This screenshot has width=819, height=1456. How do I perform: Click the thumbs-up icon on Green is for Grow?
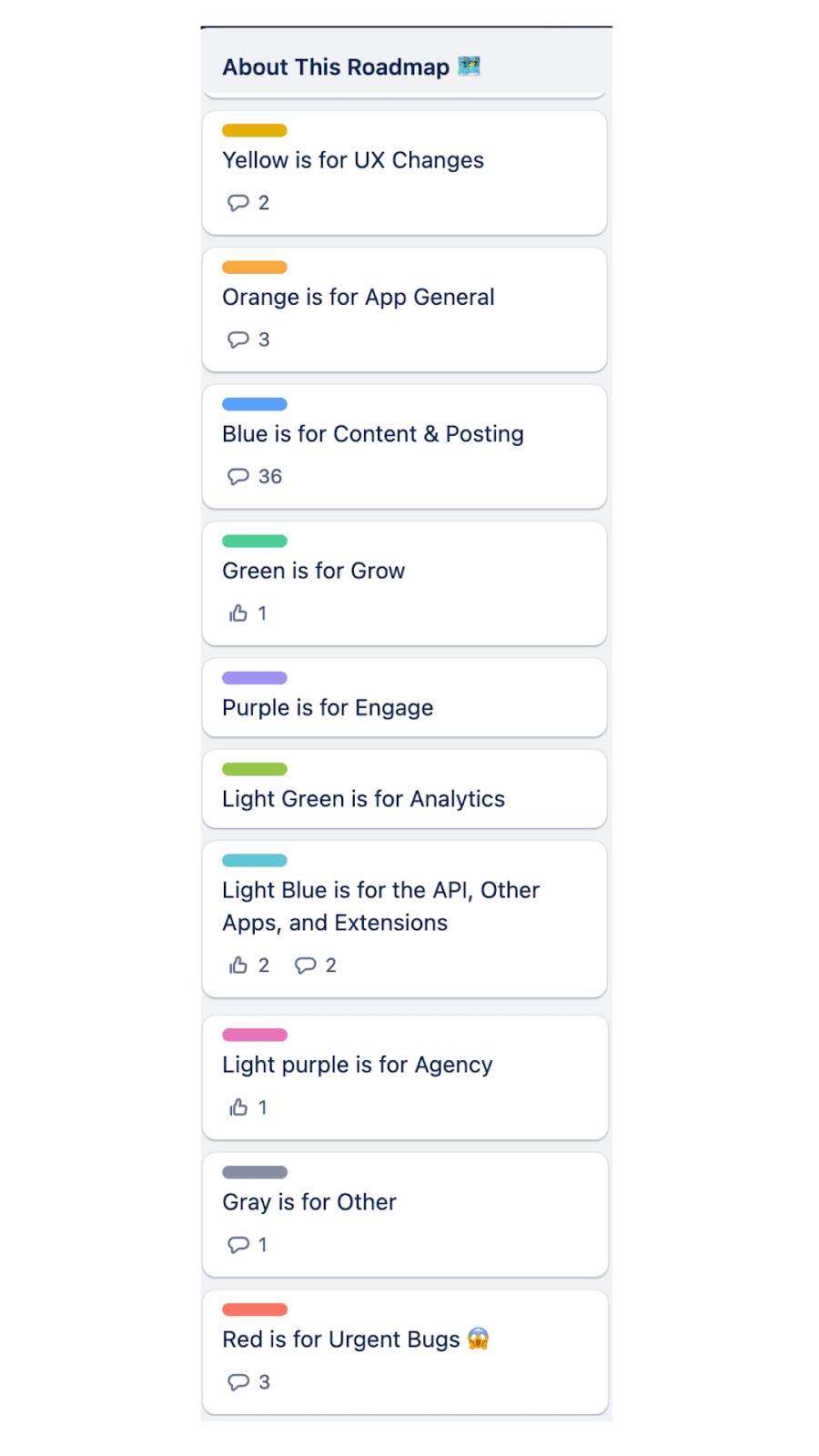(238, 612)
